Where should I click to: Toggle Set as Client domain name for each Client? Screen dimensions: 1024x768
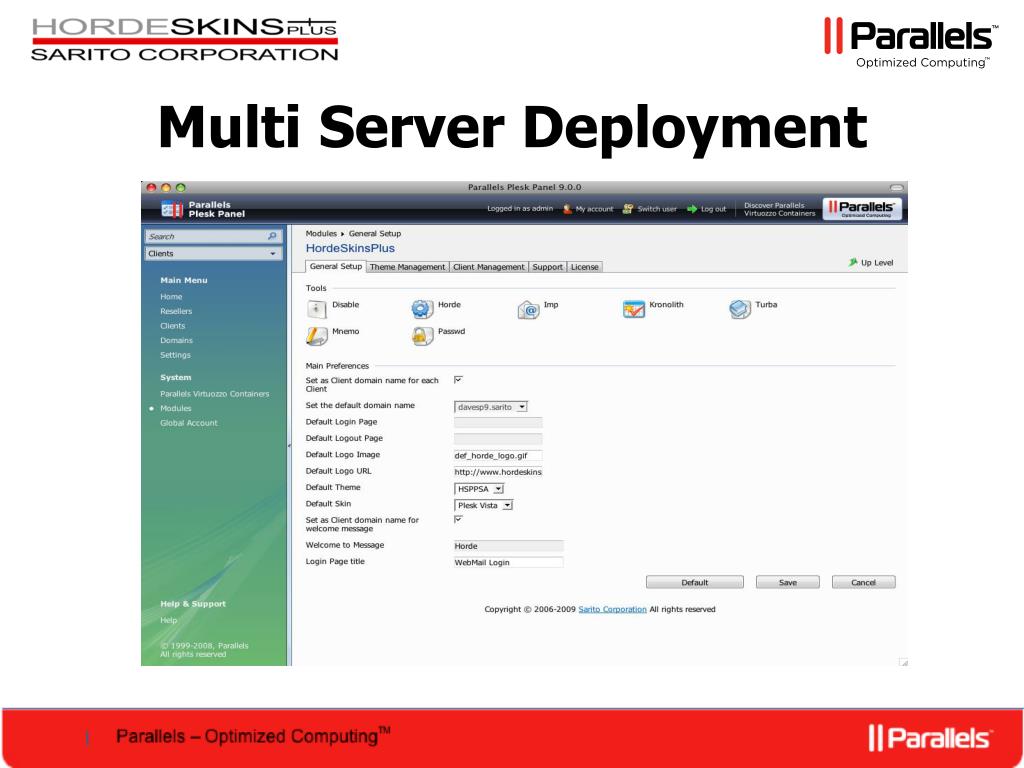click(458, 380)
